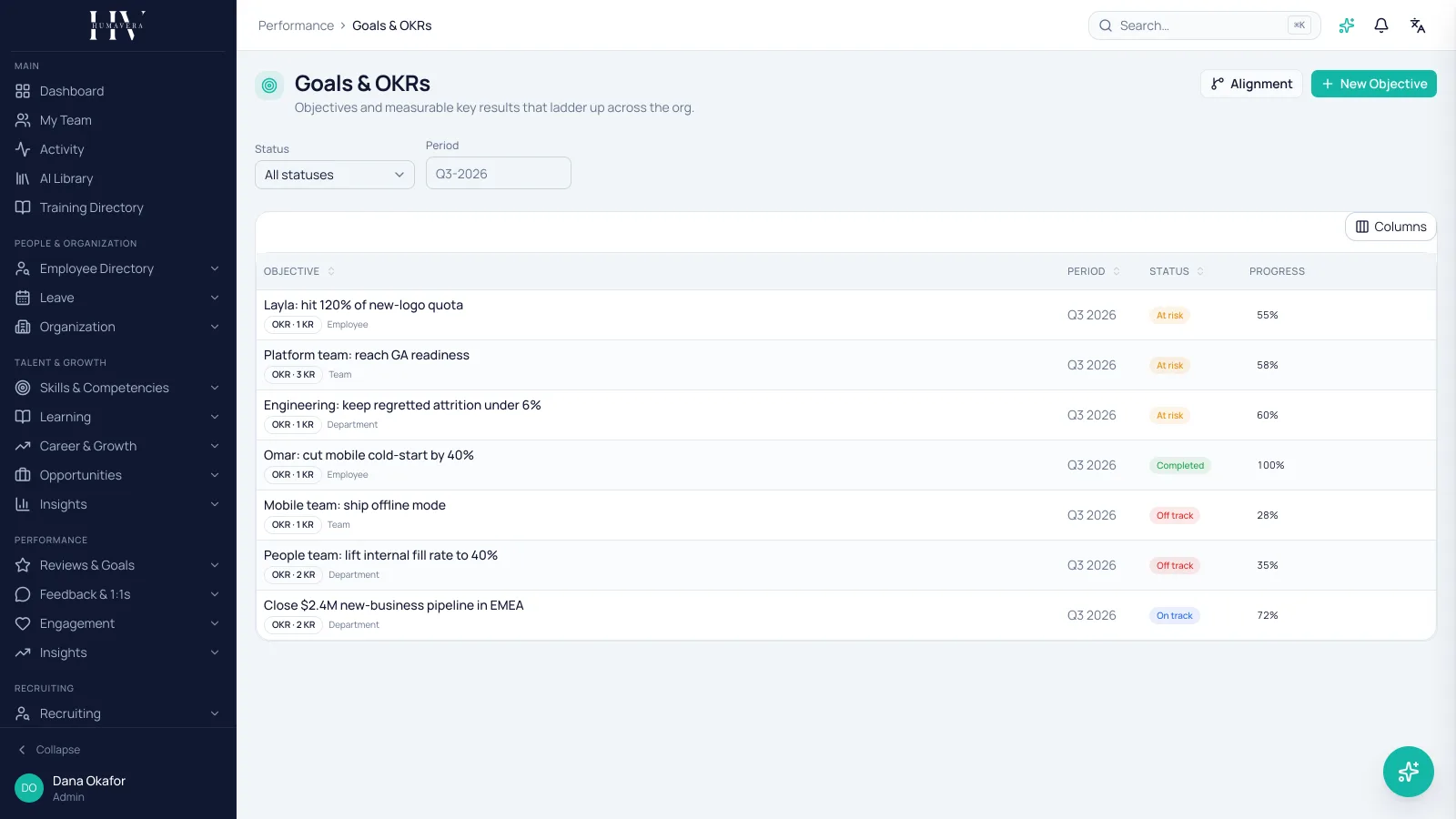This screenshot has height=819, width=1456.
Task: Click the Recruiting person-search icon
Action: coord(23,713)
